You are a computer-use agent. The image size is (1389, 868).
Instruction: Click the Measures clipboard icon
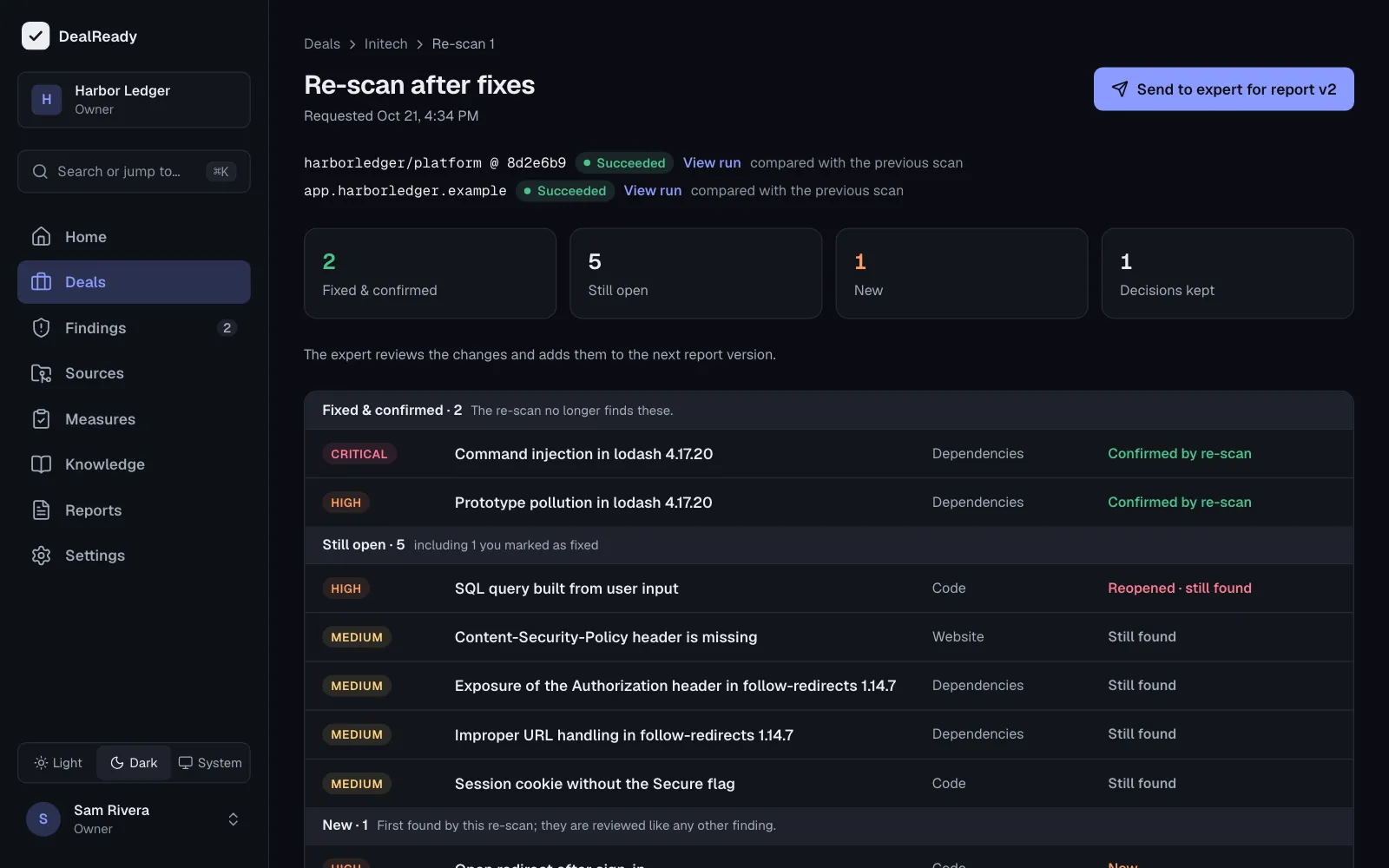pos(41,419)
